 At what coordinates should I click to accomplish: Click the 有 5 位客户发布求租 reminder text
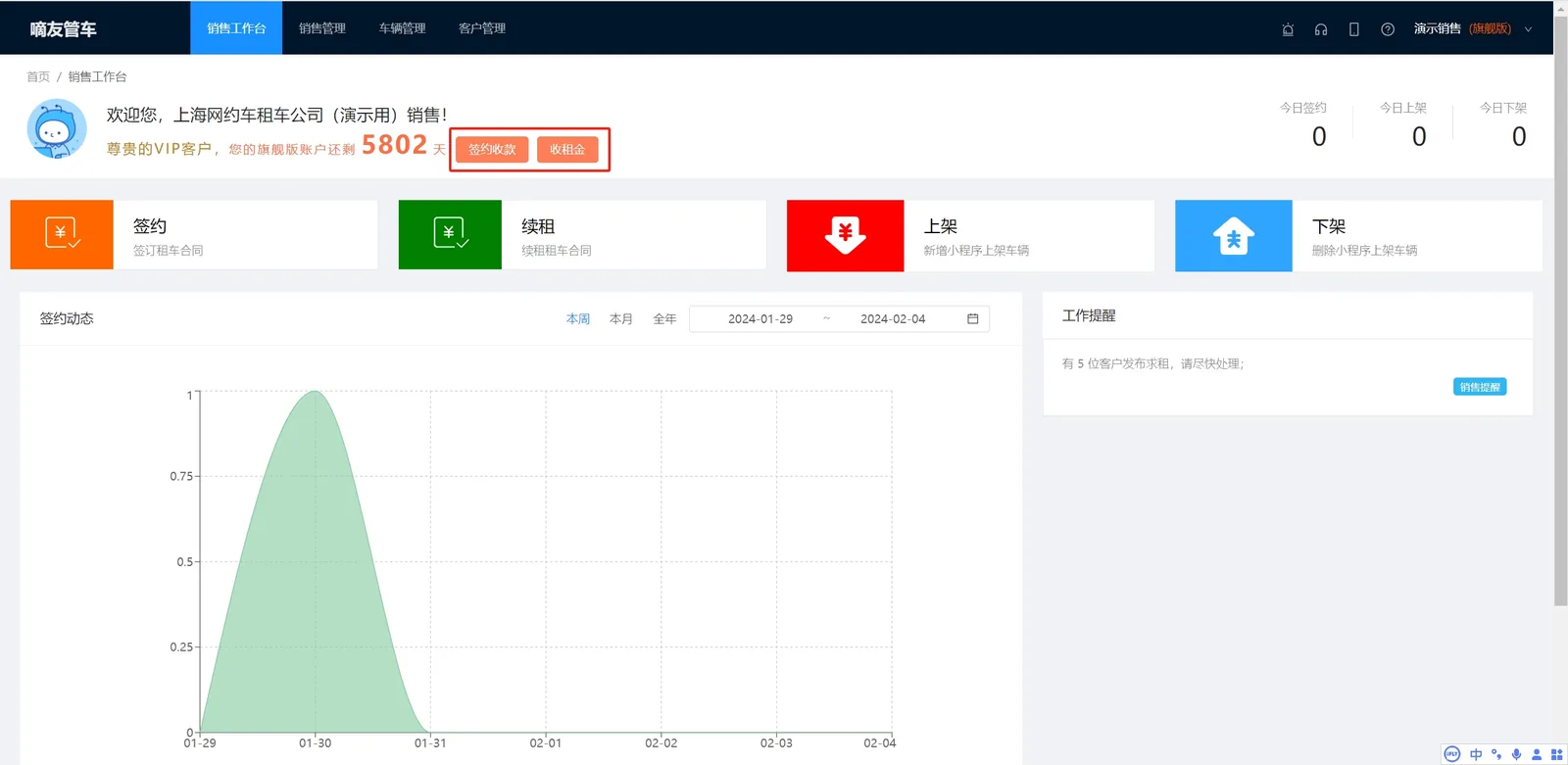point(1153,363)
